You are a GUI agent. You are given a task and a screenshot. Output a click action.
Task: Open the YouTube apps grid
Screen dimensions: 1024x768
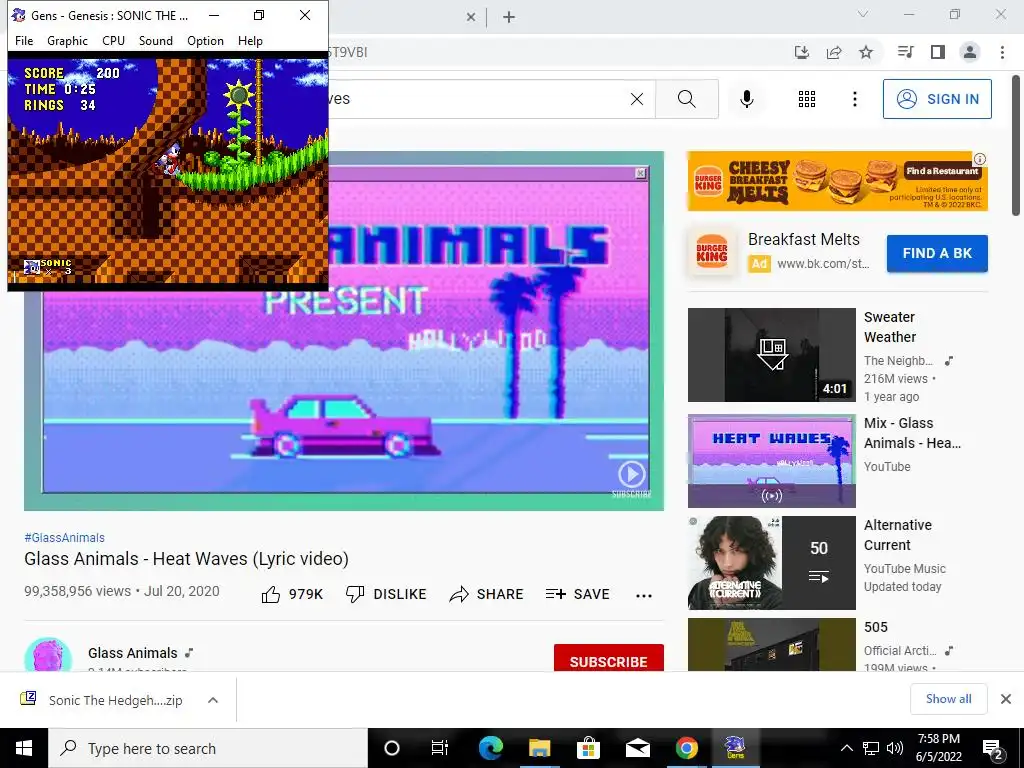click(x=807, y=99)
